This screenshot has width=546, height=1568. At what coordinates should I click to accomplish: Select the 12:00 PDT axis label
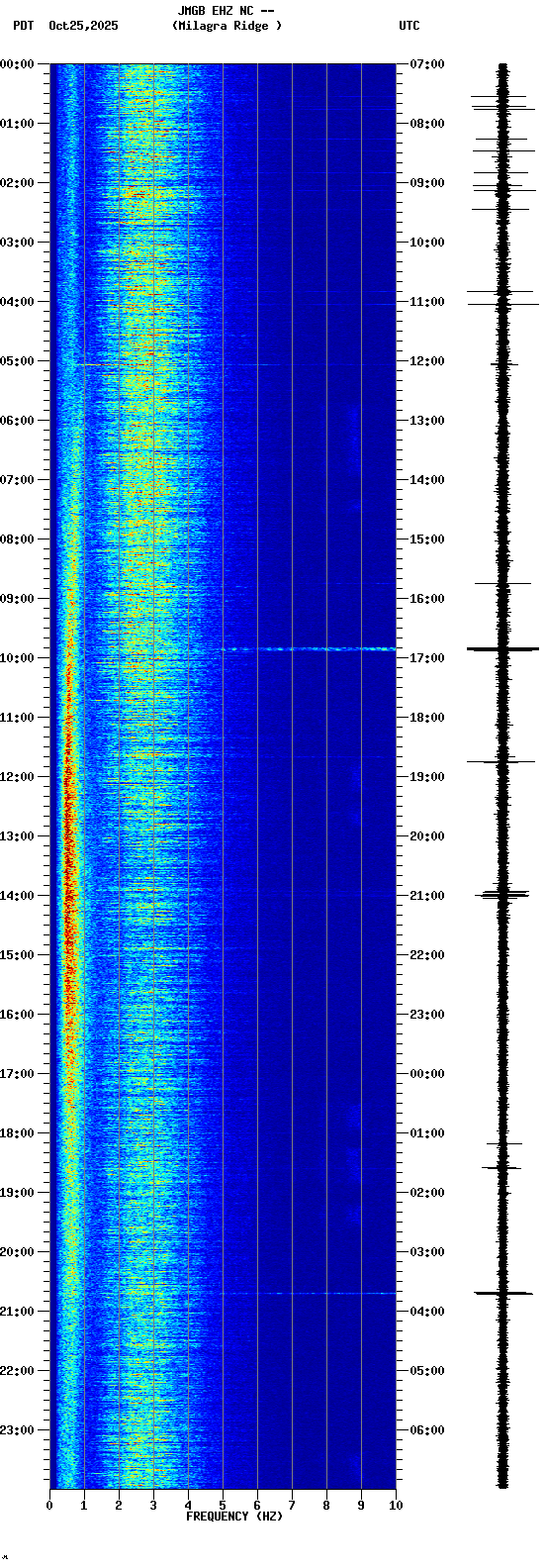[18, 777]
